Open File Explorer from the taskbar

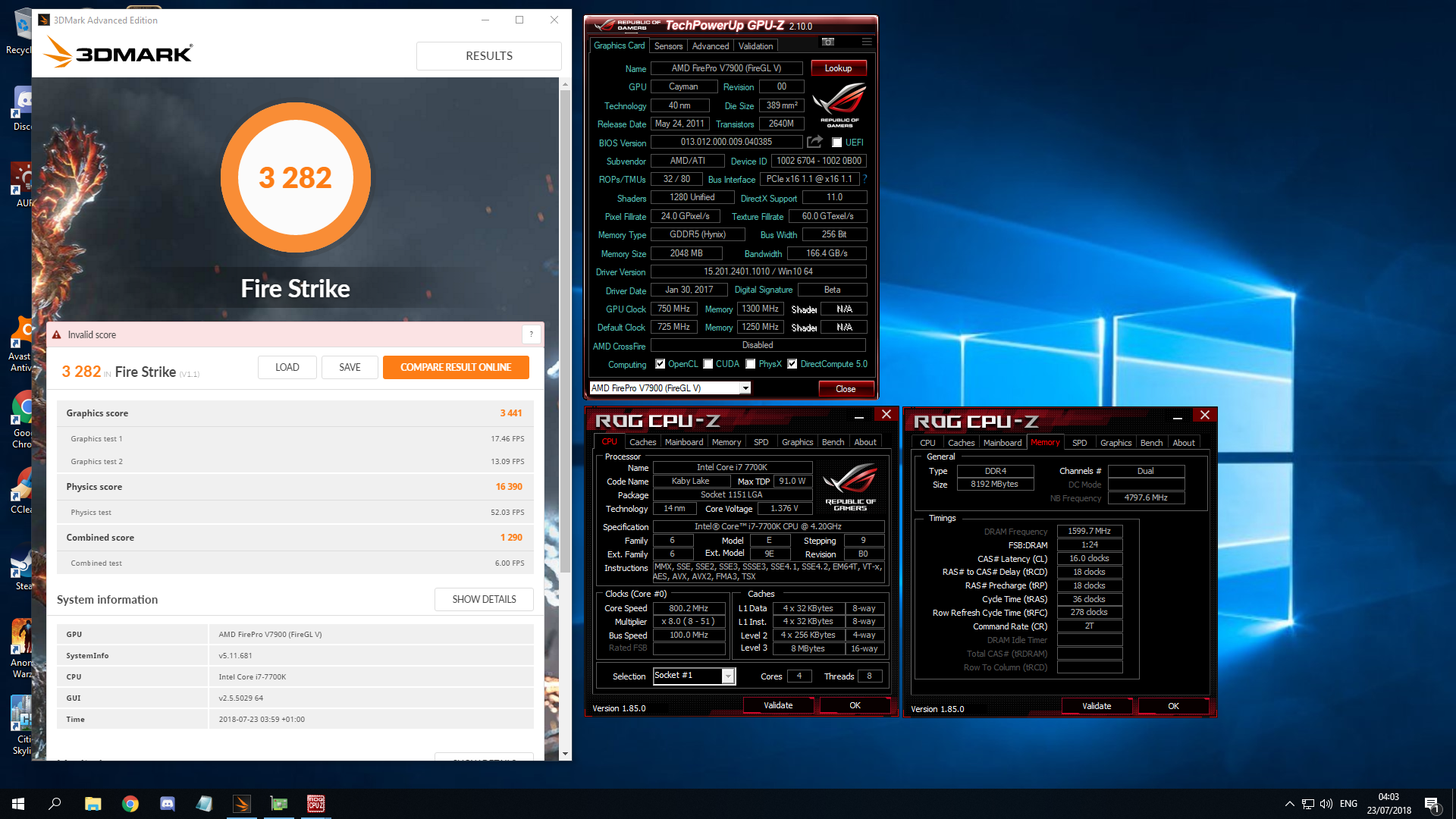click(x=93, y=804)
